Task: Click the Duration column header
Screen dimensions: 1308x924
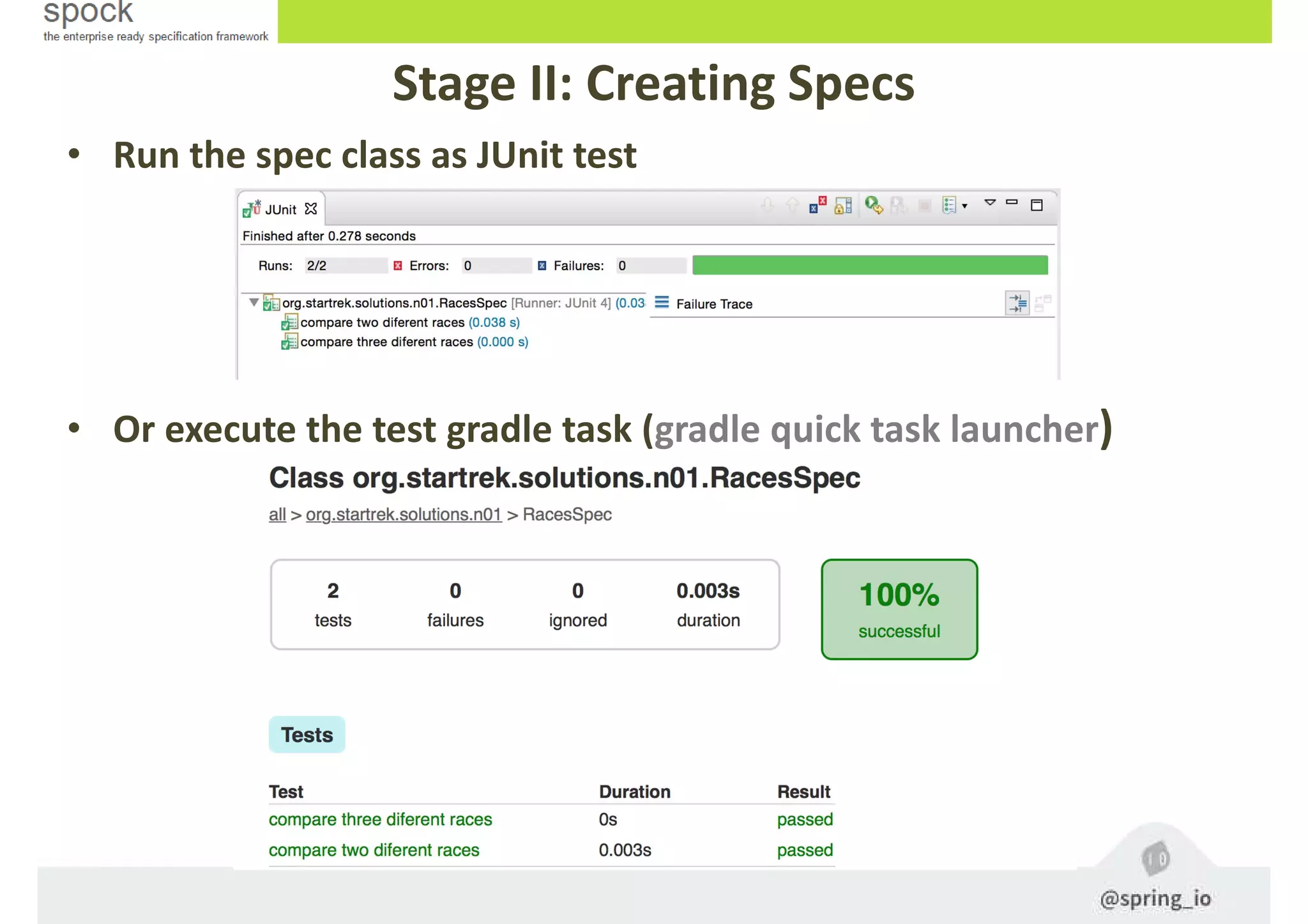Action: [635, 792]
